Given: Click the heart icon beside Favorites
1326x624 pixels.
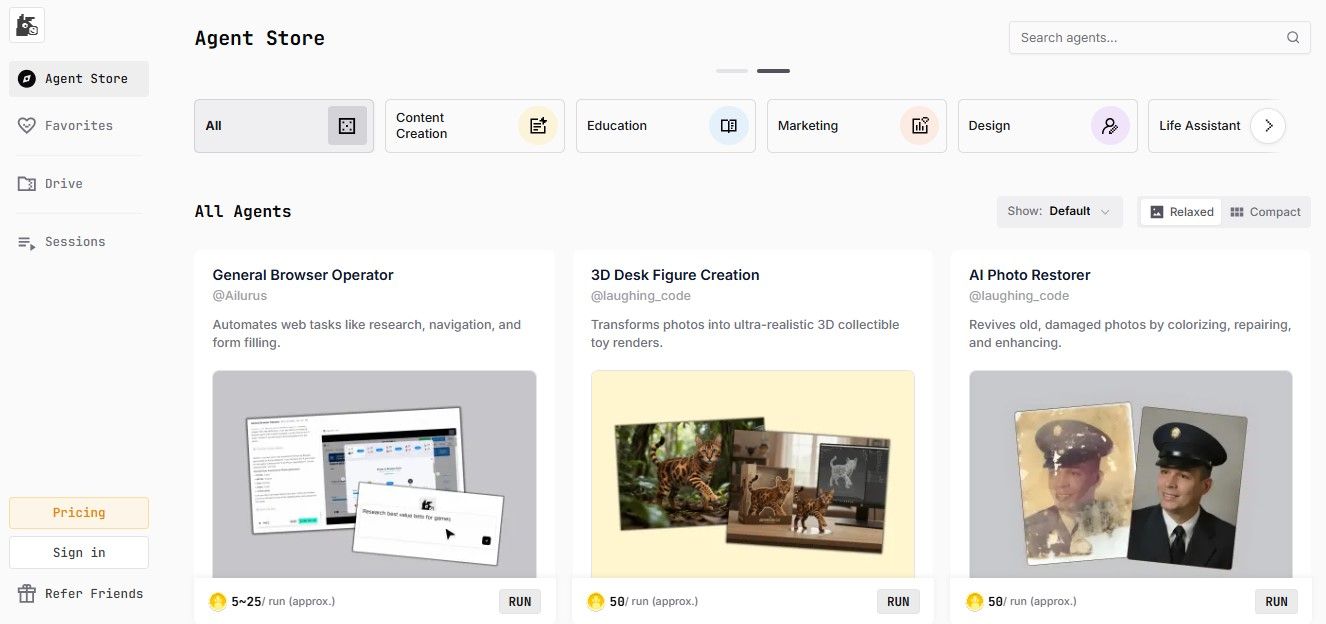Looking at the screenshot, I should point(27,126).
